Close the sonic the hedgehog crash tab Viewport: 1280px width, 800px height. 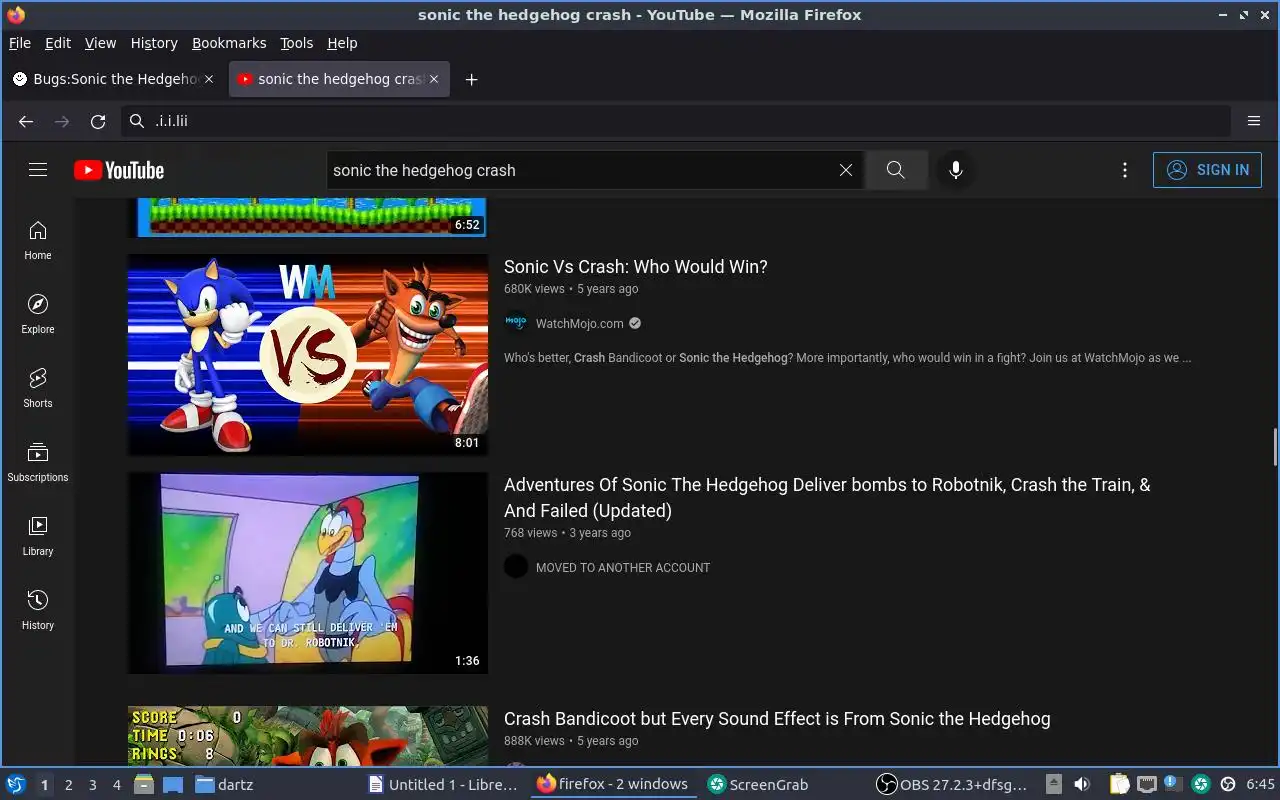[x=434, y=79]
